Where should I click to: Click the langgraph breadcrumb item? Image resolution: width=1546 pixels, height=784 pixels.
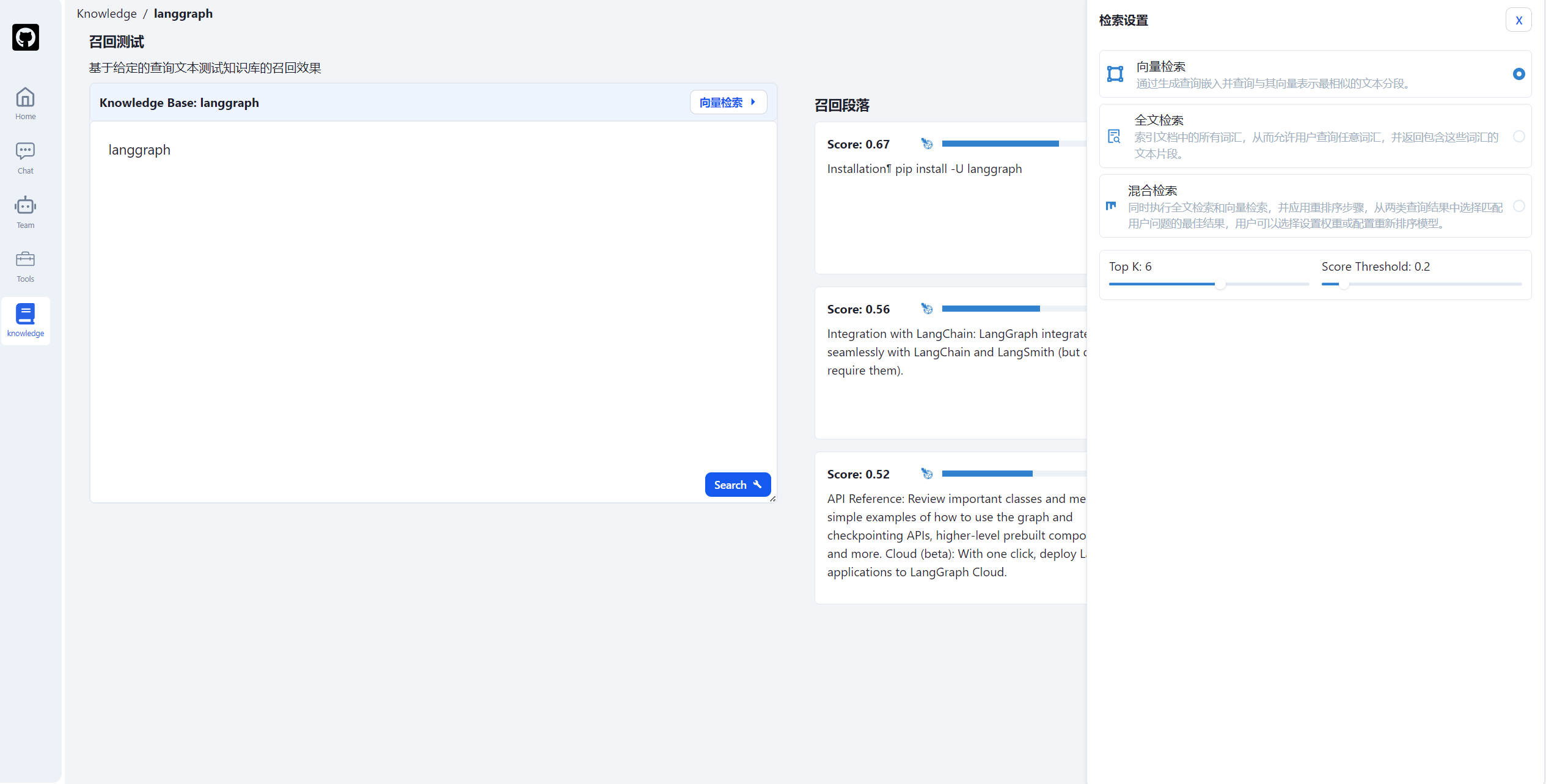[x=183, y=13]
